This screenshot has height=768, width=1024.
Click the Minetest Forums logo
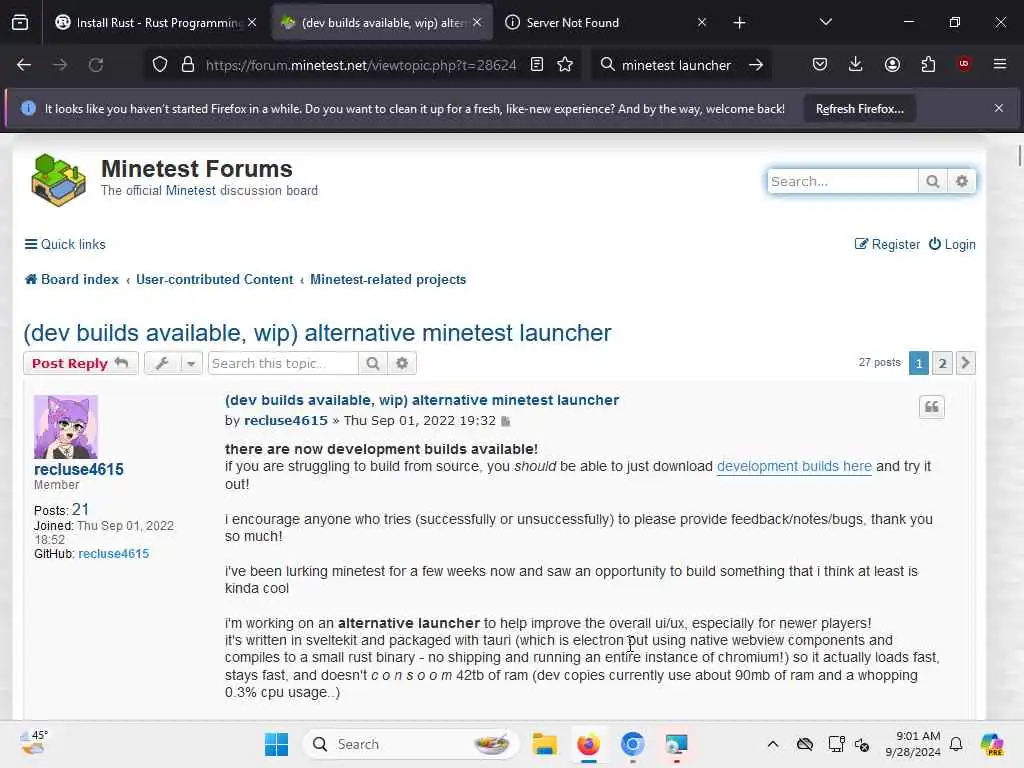click(58, 180)
